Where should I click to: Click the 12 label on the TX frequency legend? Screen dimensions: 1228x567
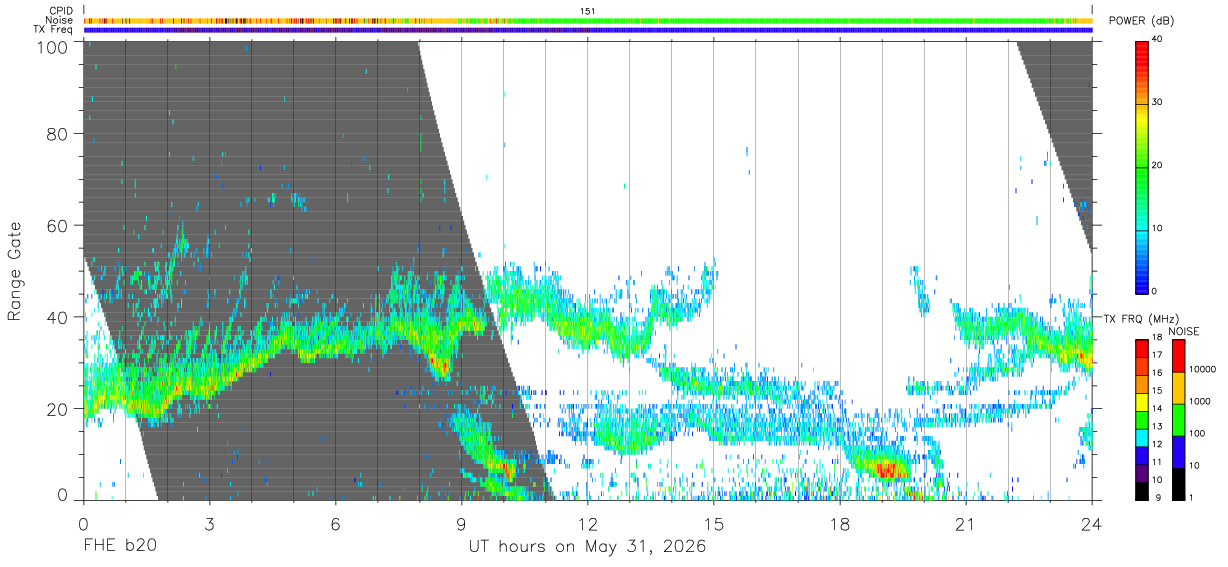(x=1157, y=444)
